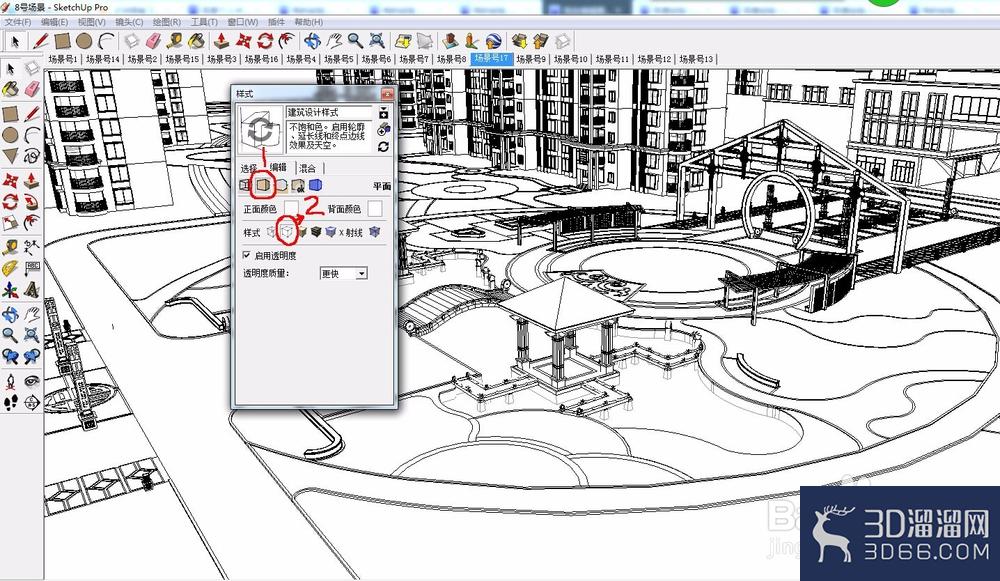Show secondary selection pane in styles dialog
Screen dimensions: 1000x581
[383, 113]
